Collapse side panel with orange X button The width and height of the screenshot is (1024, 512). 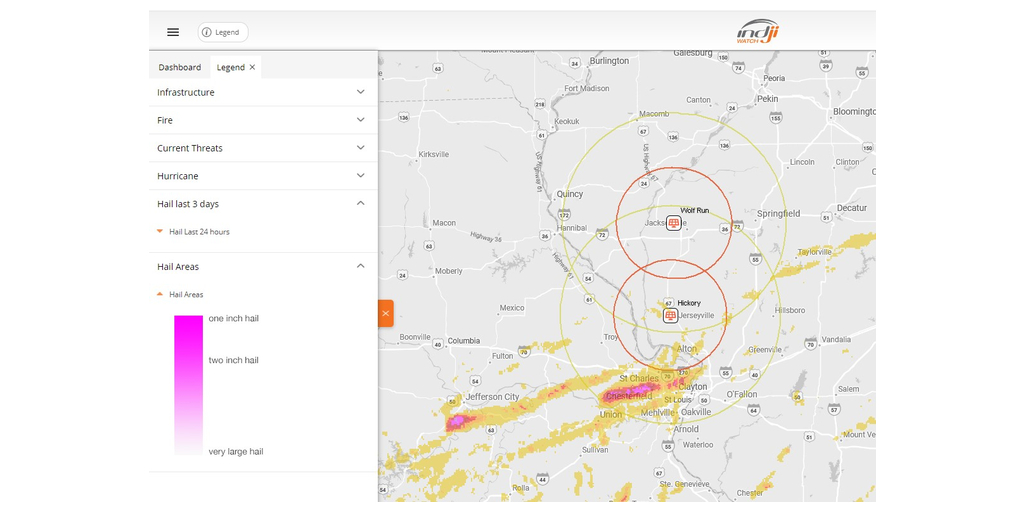tap(385, 313)
